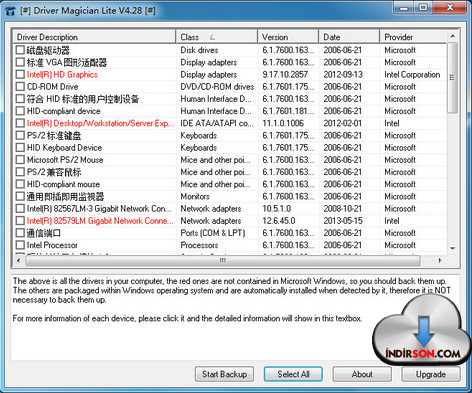472x393 pixels.
Task: Open the About dialog button
Action: tap(362, 374)
